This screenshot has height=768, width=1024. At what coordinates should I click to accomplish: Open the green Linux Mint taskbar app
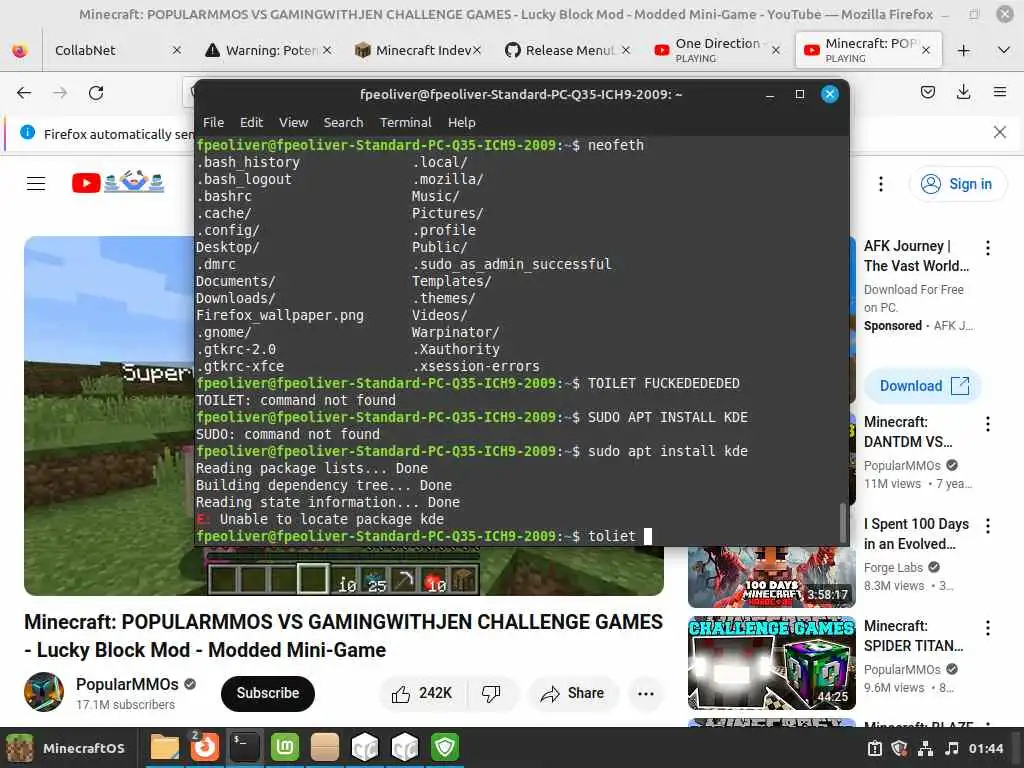[285, 747]
